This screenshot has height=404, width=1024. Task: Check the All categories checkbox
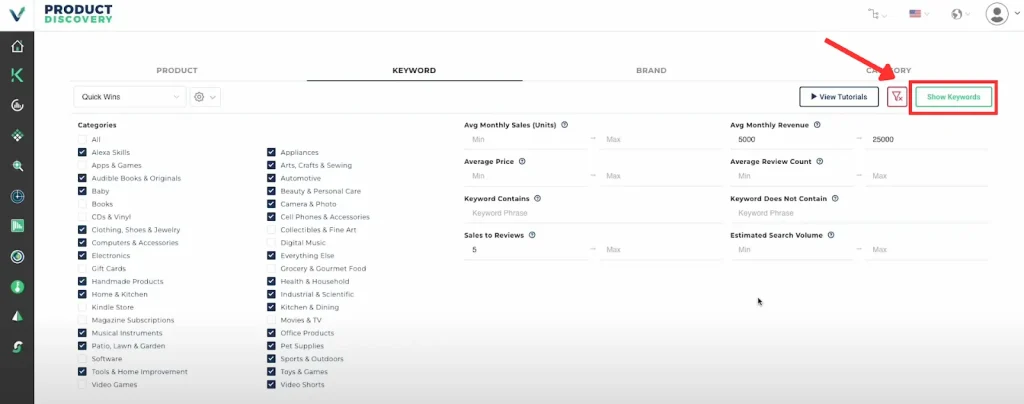82,140
